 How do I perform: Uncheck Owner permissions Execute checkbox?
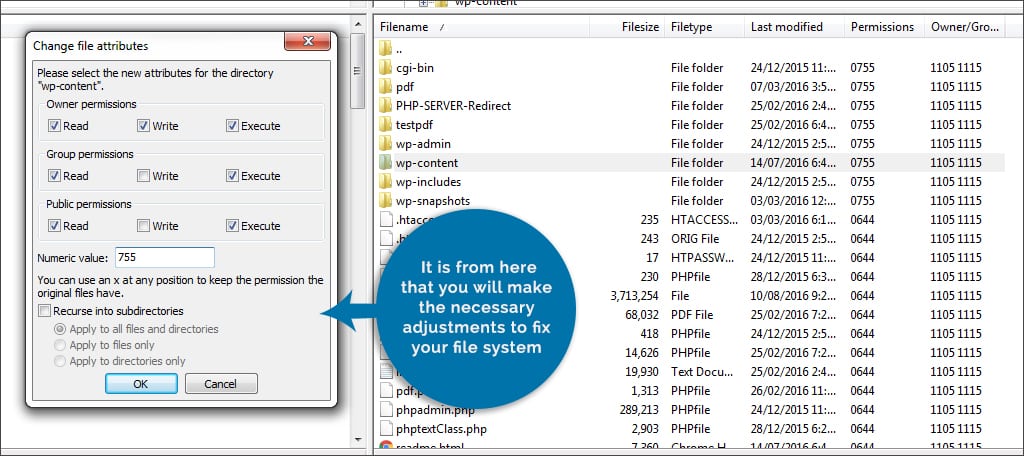click(232, 125)
